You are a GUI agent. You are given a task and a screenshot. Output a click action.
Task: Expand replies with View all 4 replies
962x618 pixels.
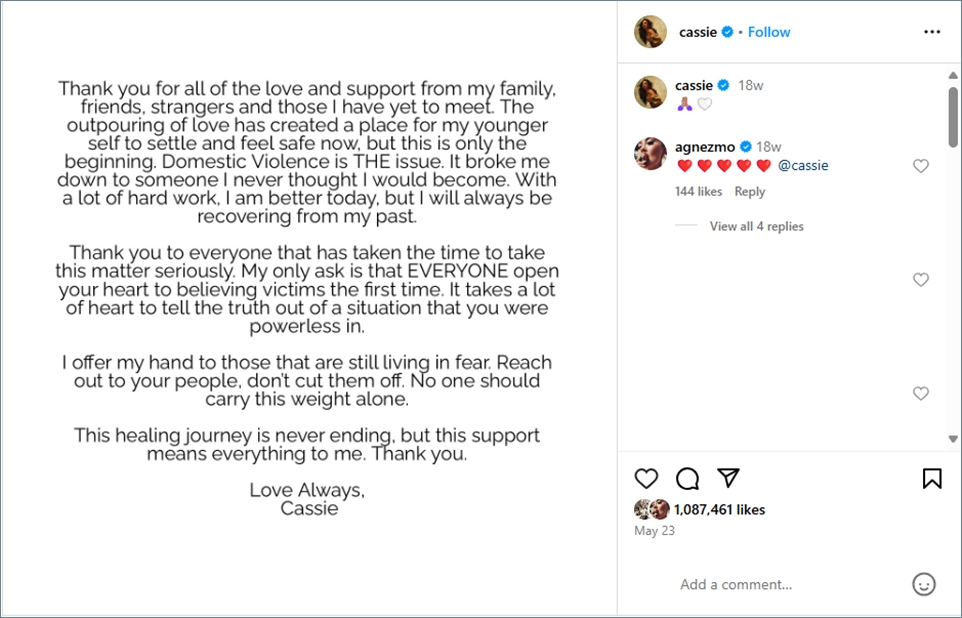(758, 226)
